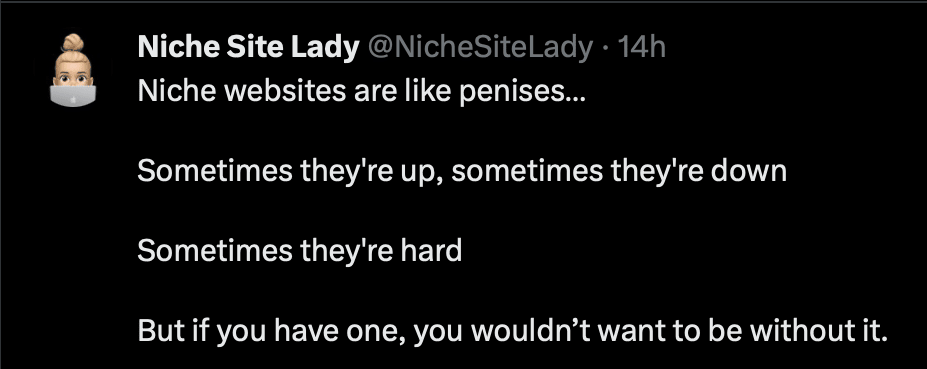
Task: Click the word "Site" in the bold name
Action: [255, 47]
